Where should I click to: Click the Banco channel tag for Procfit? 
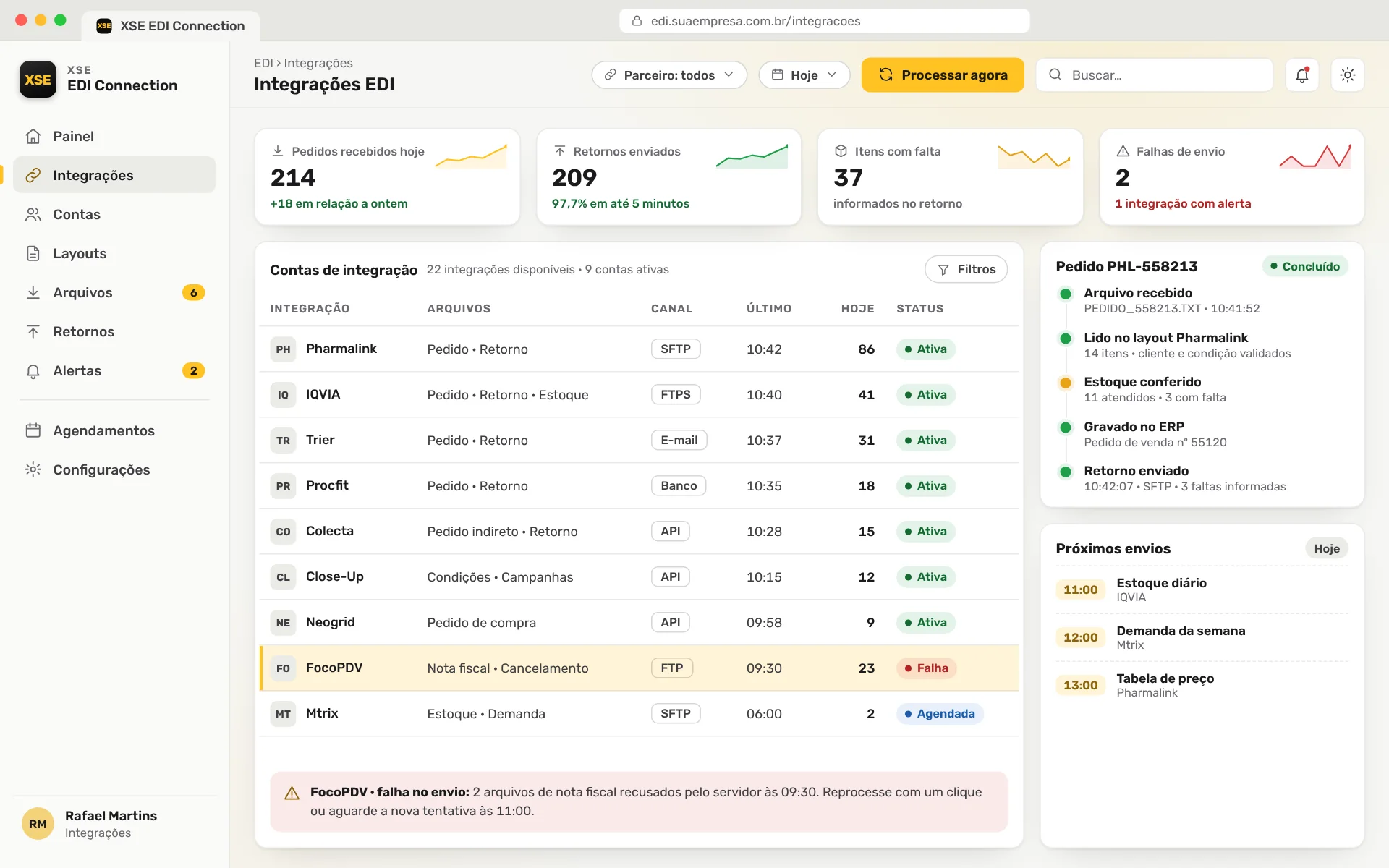[x=679, y=485]
